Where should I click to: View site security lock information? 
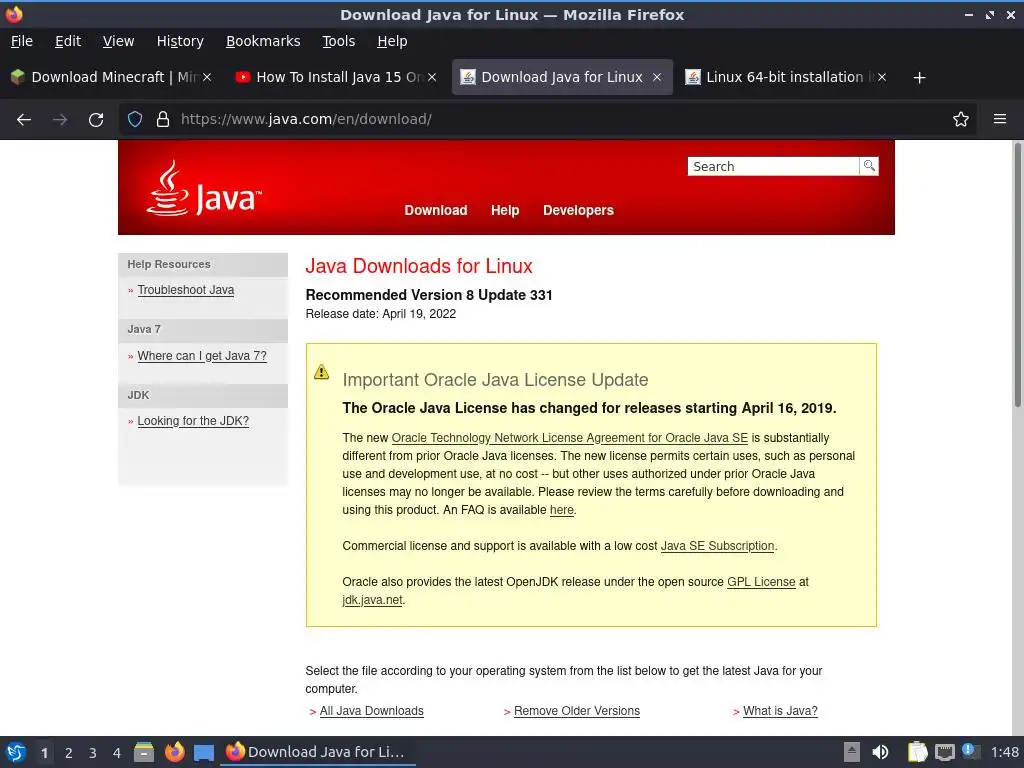[163, 119]
